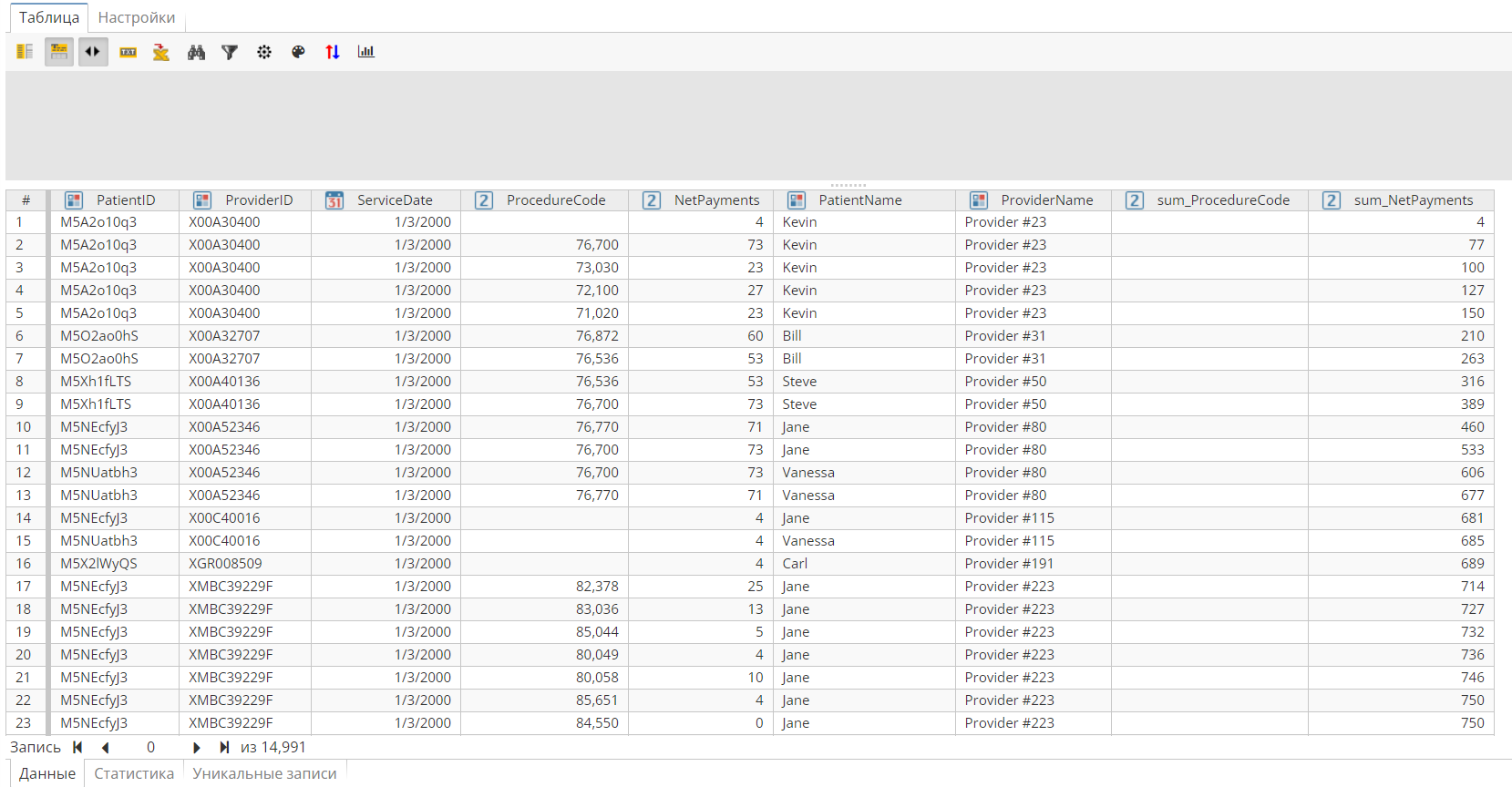Click the ProcedureCode numeric type icon
Viewport: 1512px width, 787px height.
484,200
